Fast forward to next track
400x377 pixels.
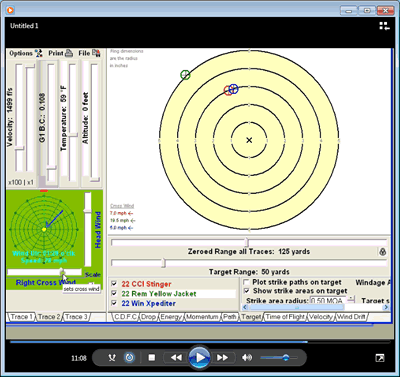pos(223,358)
